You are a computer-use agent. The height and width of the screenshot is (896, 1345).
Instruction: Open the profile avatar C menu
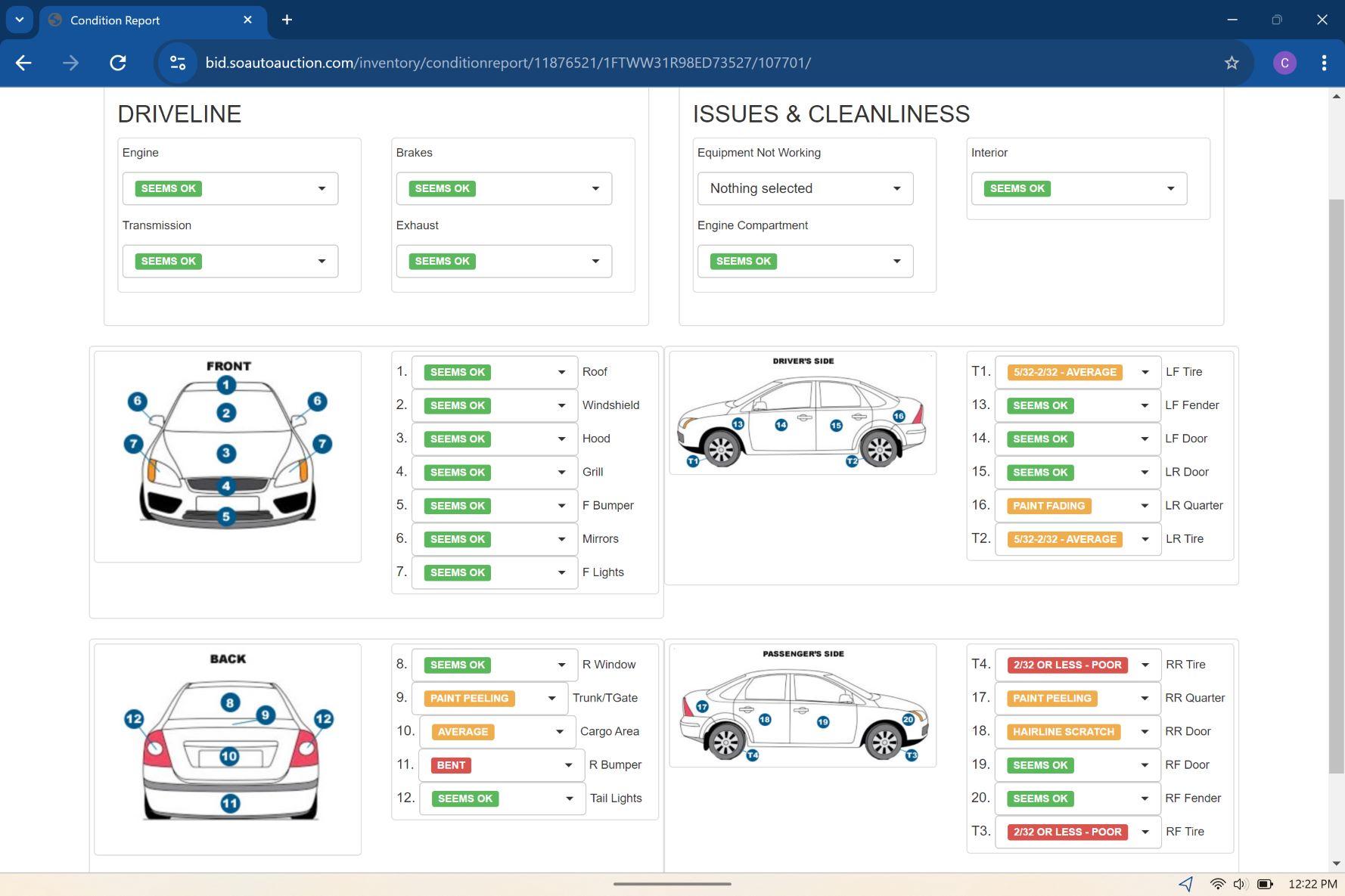pos(1284,63)
